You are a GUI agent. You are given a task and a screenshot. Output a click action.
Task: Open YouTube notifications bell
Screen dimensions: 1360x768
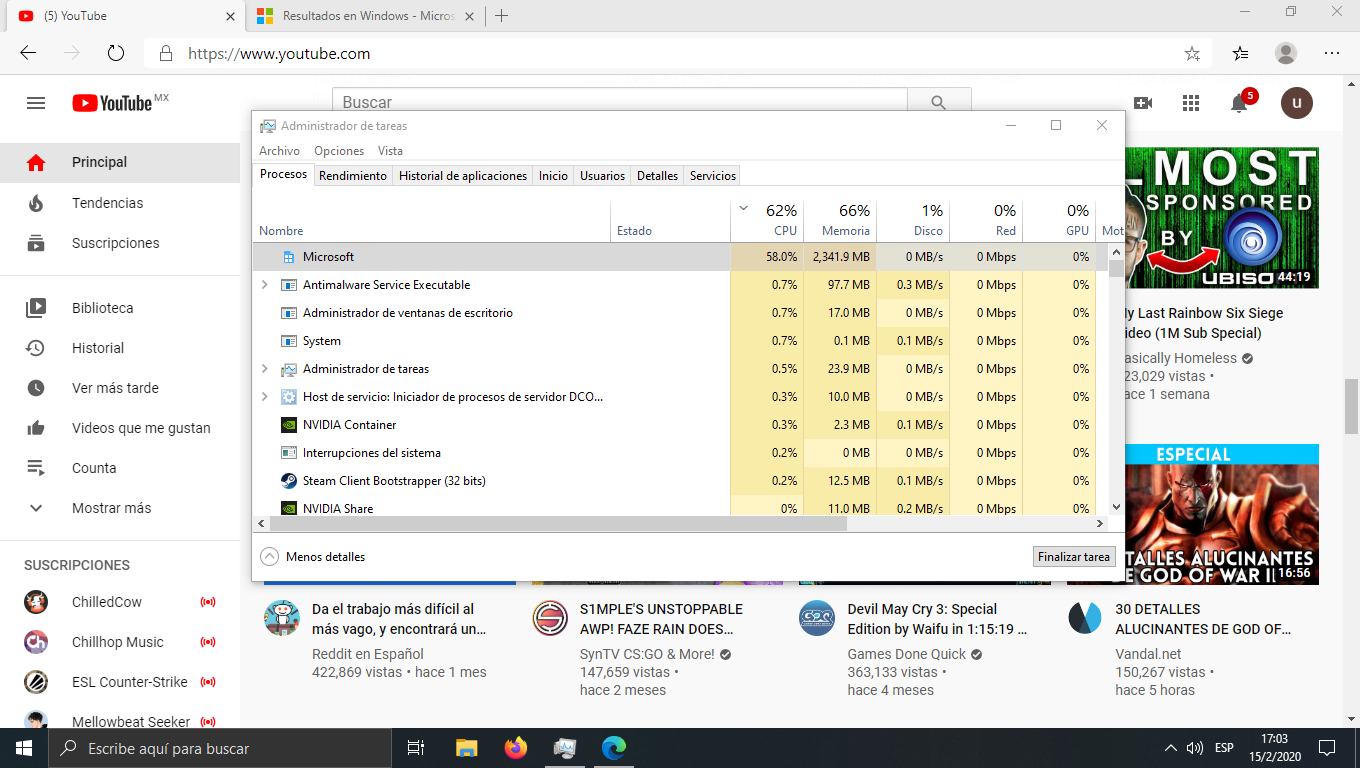(1239, 103)
